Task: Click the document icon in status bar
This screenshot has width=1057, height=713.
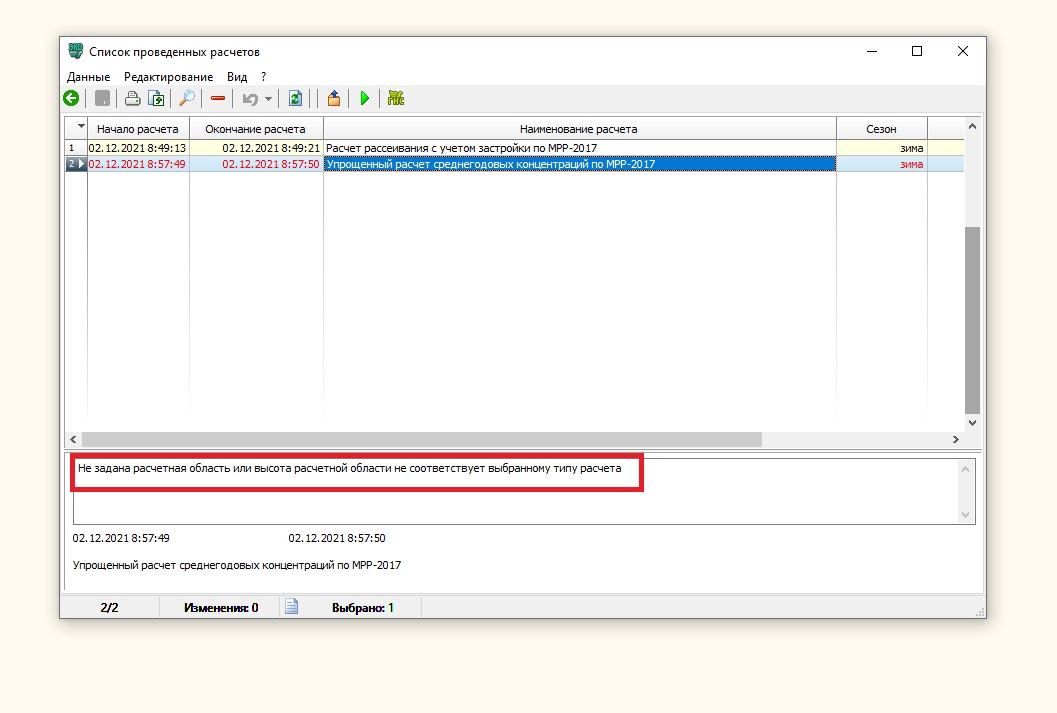Action: [x=291, y=607]
